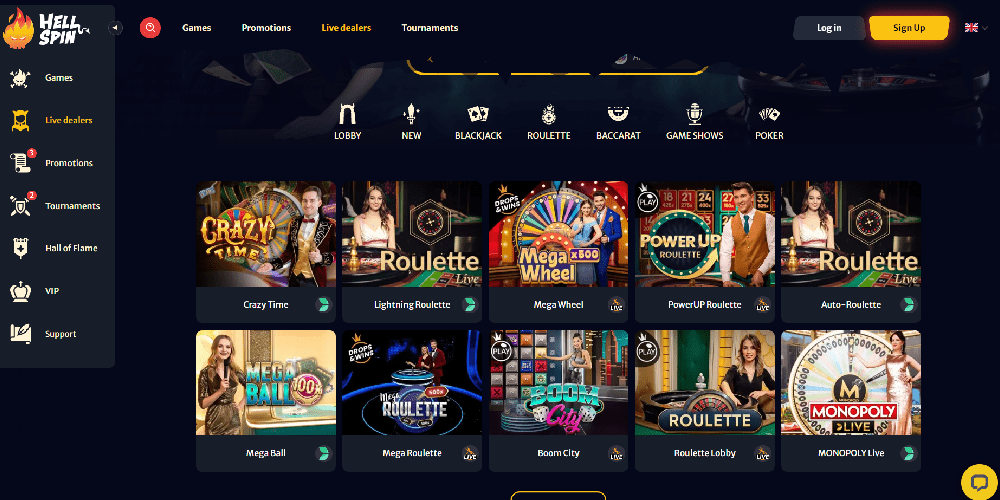Image resolution: width=1000 pixels, height=500 pixels.
Task: Open Promotions in the top navigation
Action: pyautogui.click(x=266, y=28)
